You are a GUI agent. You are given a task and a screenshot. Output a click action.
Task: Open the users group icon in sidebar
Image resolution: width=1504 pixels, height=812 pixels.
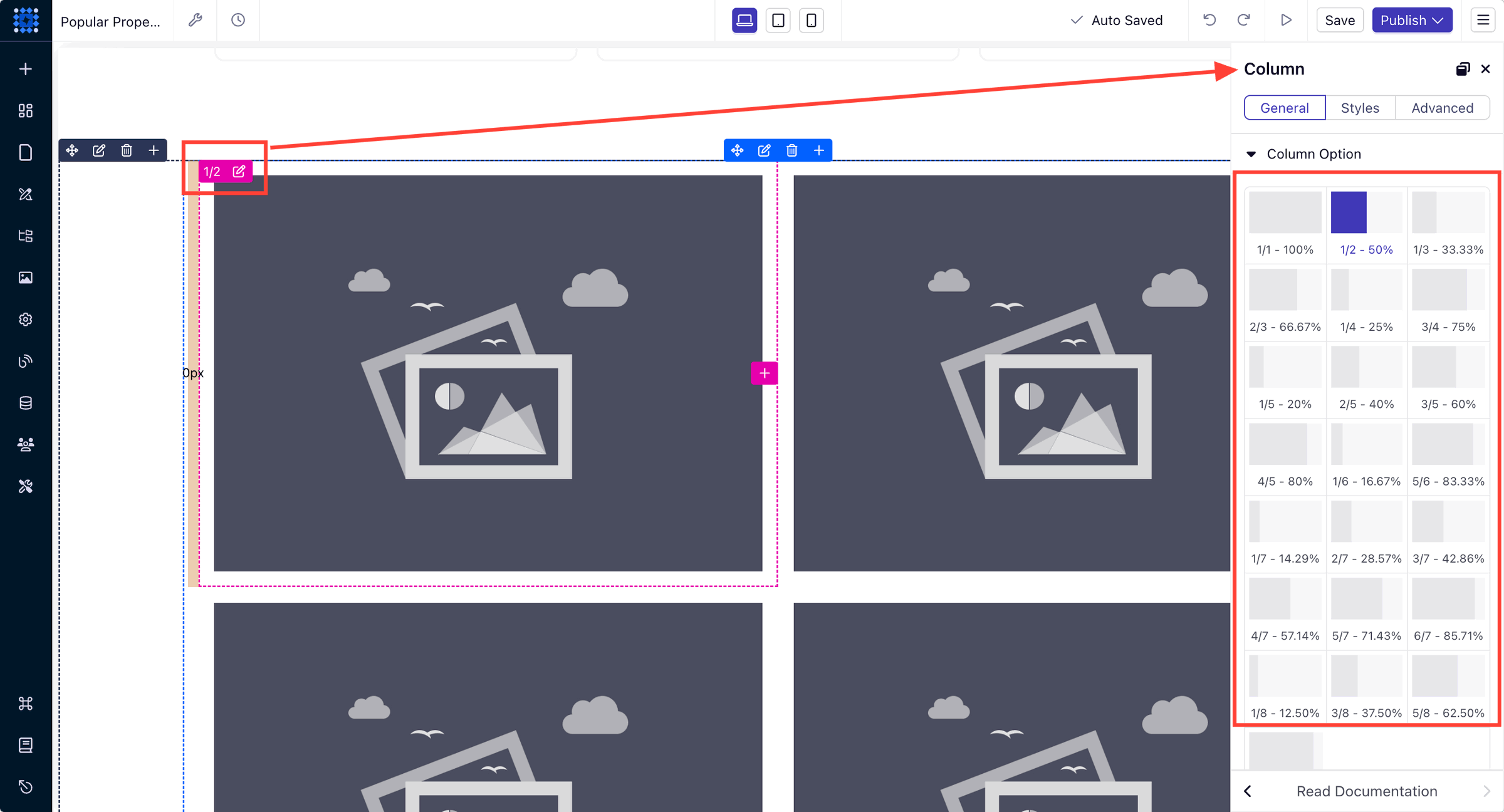point(26,444)
